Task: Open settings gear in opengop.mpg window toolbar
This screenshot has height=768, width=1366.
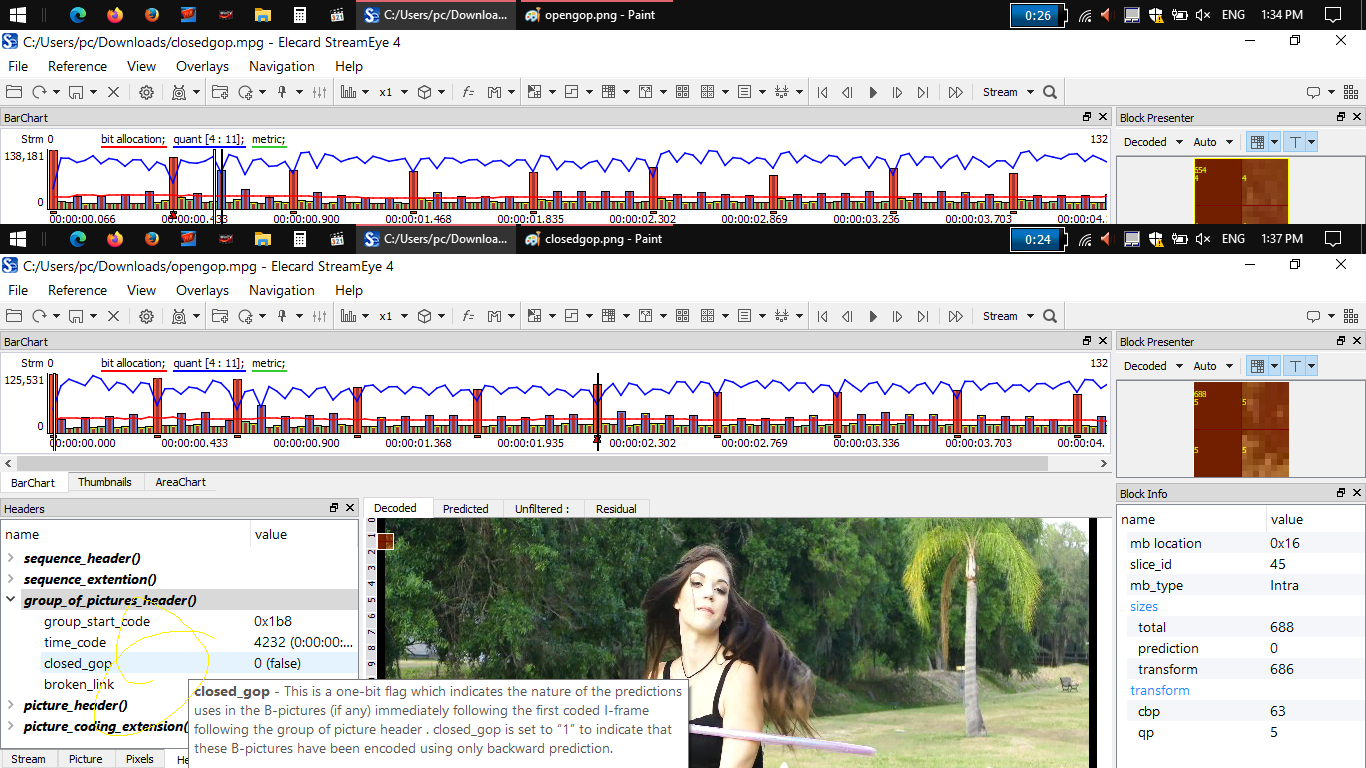Action: [x=146, y=316]
